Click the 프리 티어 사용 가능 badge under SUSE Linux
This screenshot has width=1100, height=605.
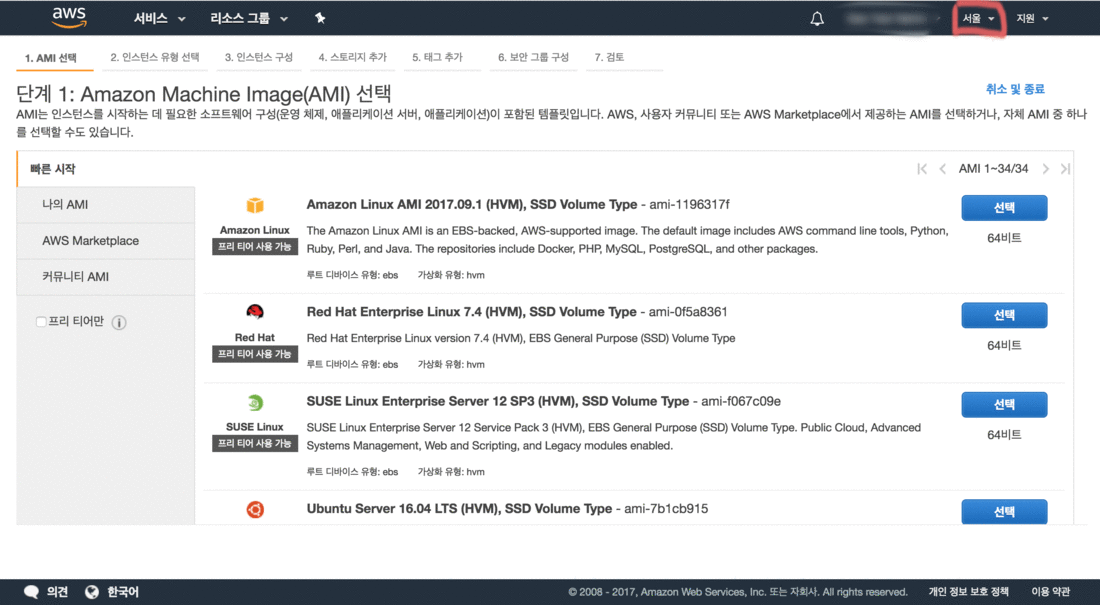click(x=255, y=443)
